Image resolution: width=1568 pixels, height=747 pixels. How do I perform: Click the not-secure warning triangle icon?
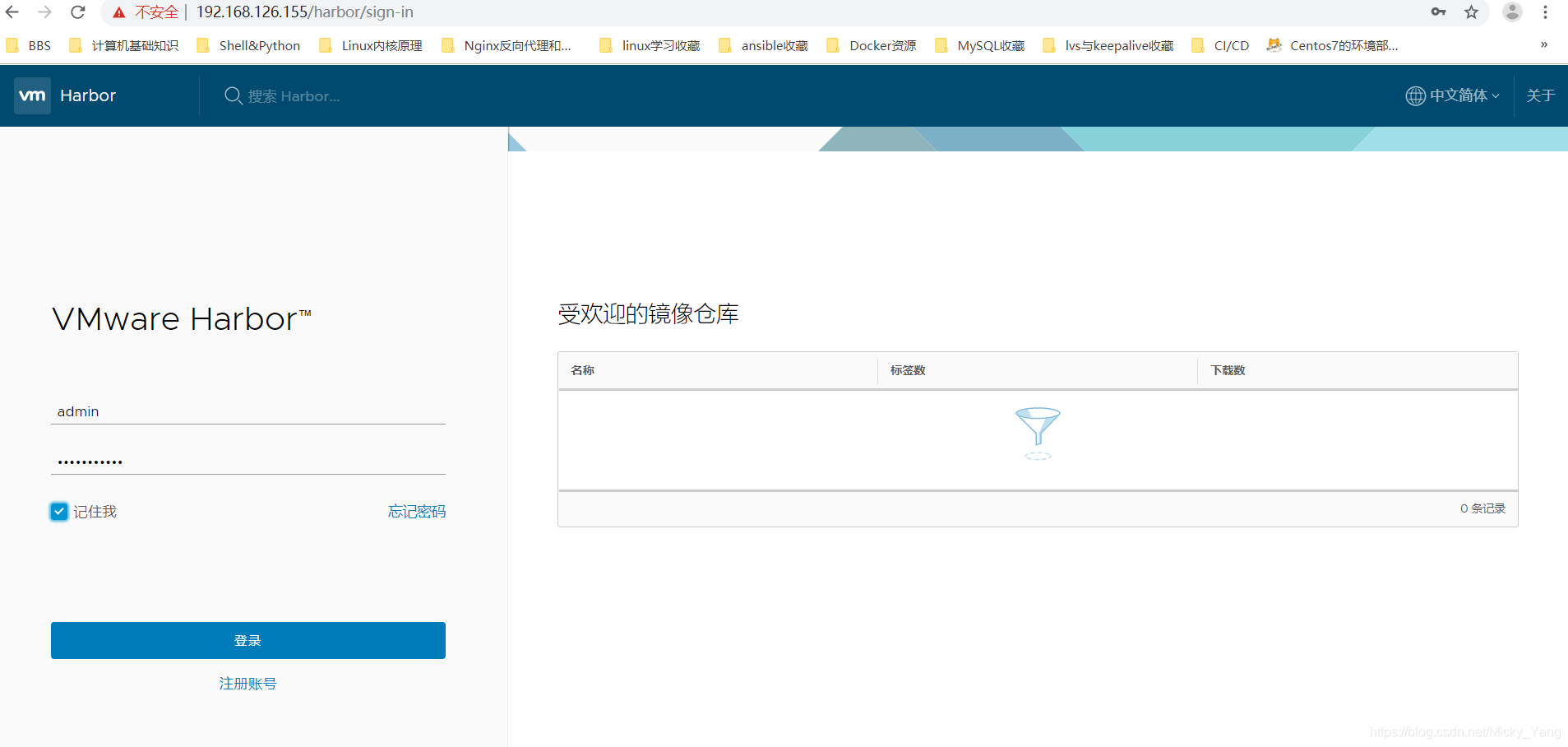tap(119, 12)
